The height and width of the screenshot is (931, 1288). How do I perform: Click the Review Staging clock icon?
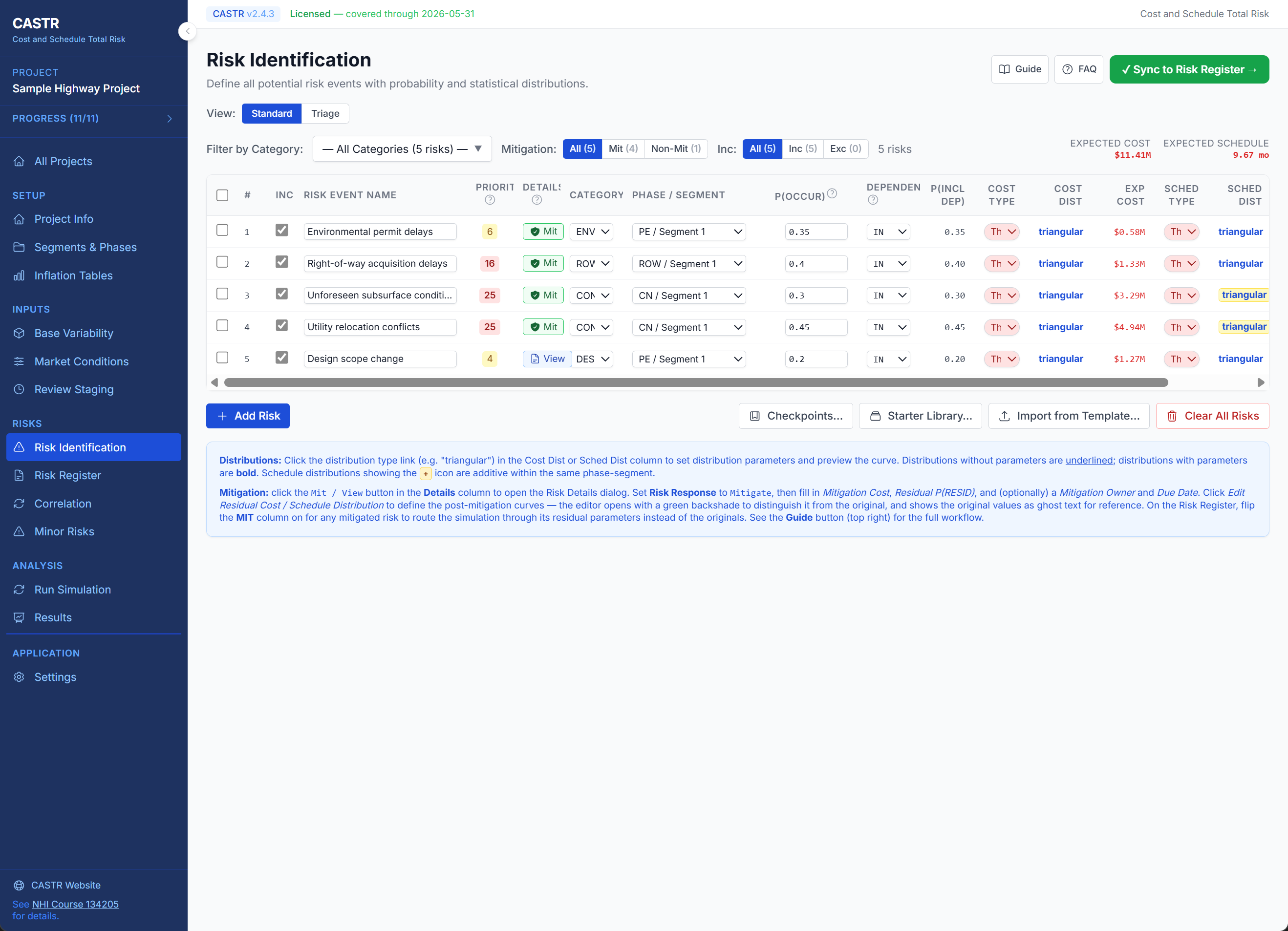tap(19, 389)
